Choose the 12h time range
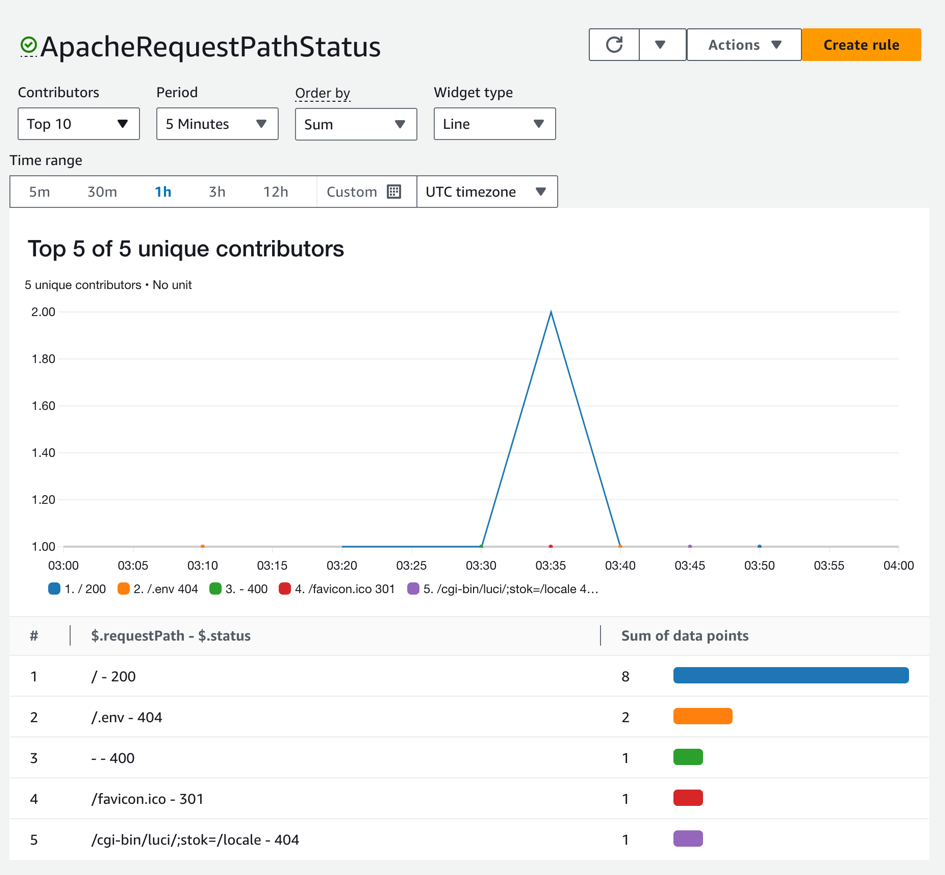945x875 pixels. (x=275, y=192)
